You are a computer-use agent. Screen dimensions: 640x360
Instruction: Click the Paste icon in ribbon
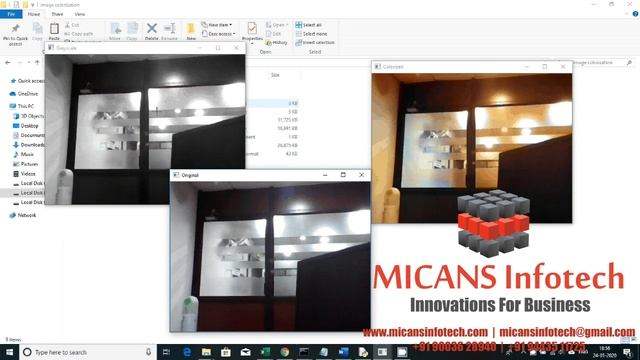point(54,29)
